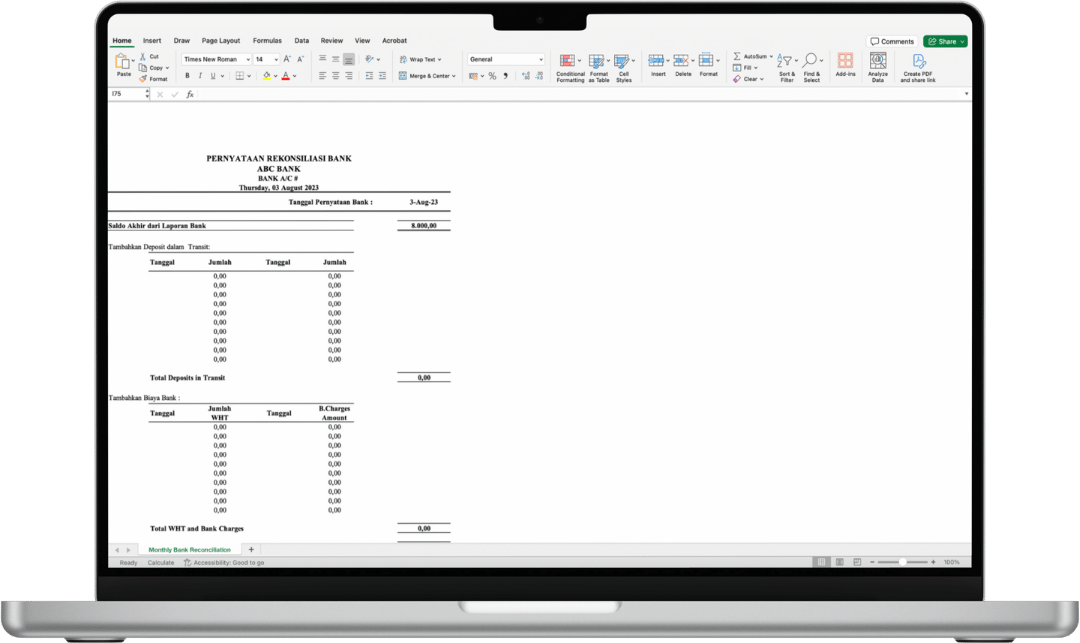Toggle Wrap Text option
This screenshot has height=643, width=1080.
point(421,59)
